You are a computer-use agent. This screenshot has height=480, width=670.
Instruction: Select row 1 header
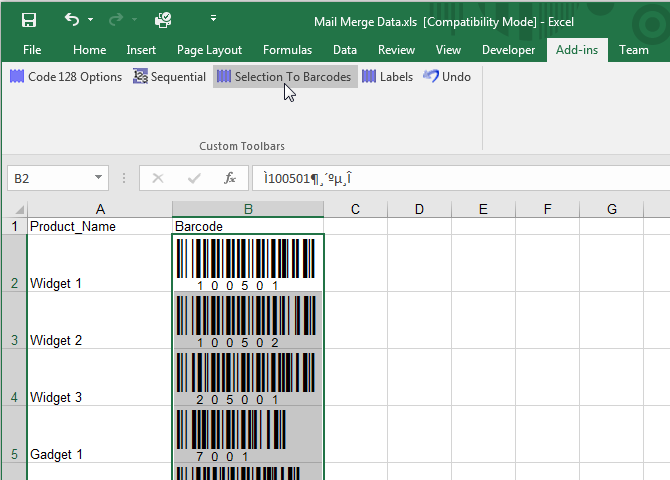14,226
